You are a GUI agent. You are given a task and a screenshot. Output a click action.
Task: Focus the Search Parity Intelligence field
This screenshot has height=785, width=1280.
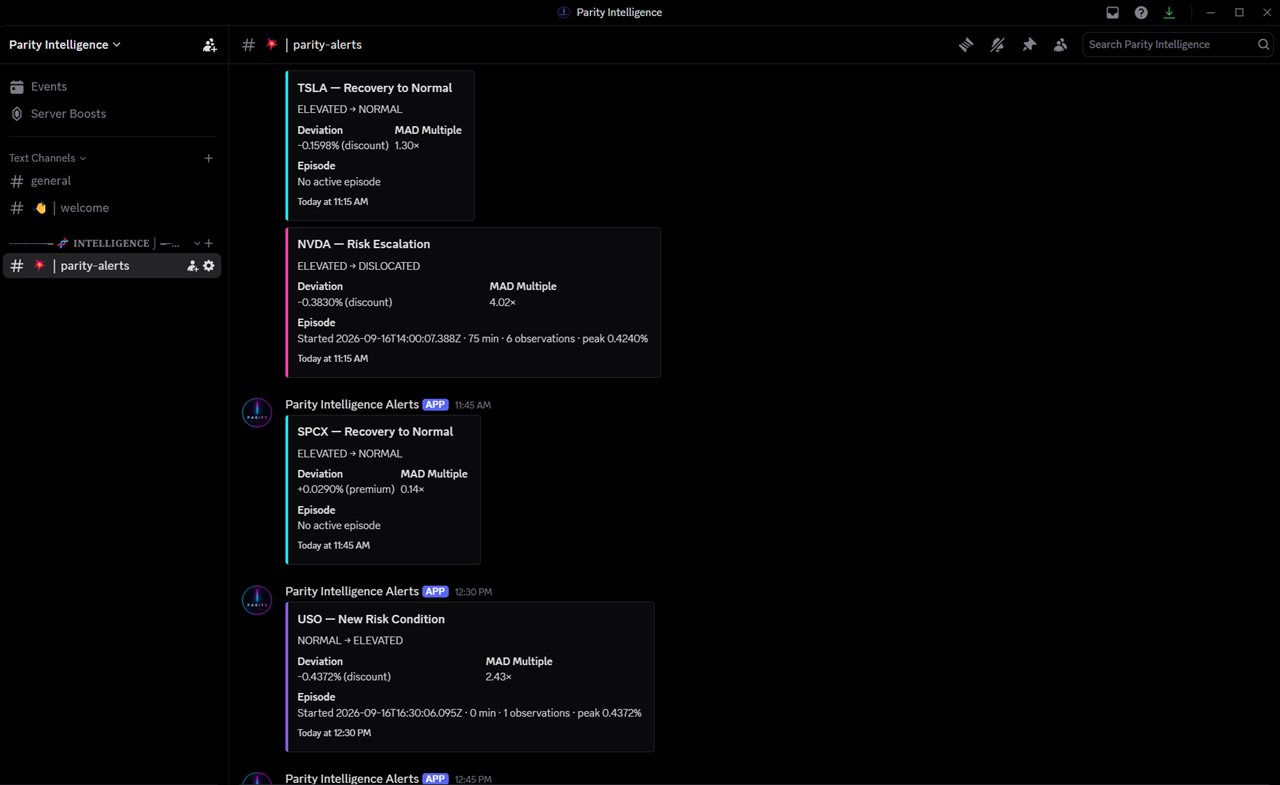click(1179, 45)
